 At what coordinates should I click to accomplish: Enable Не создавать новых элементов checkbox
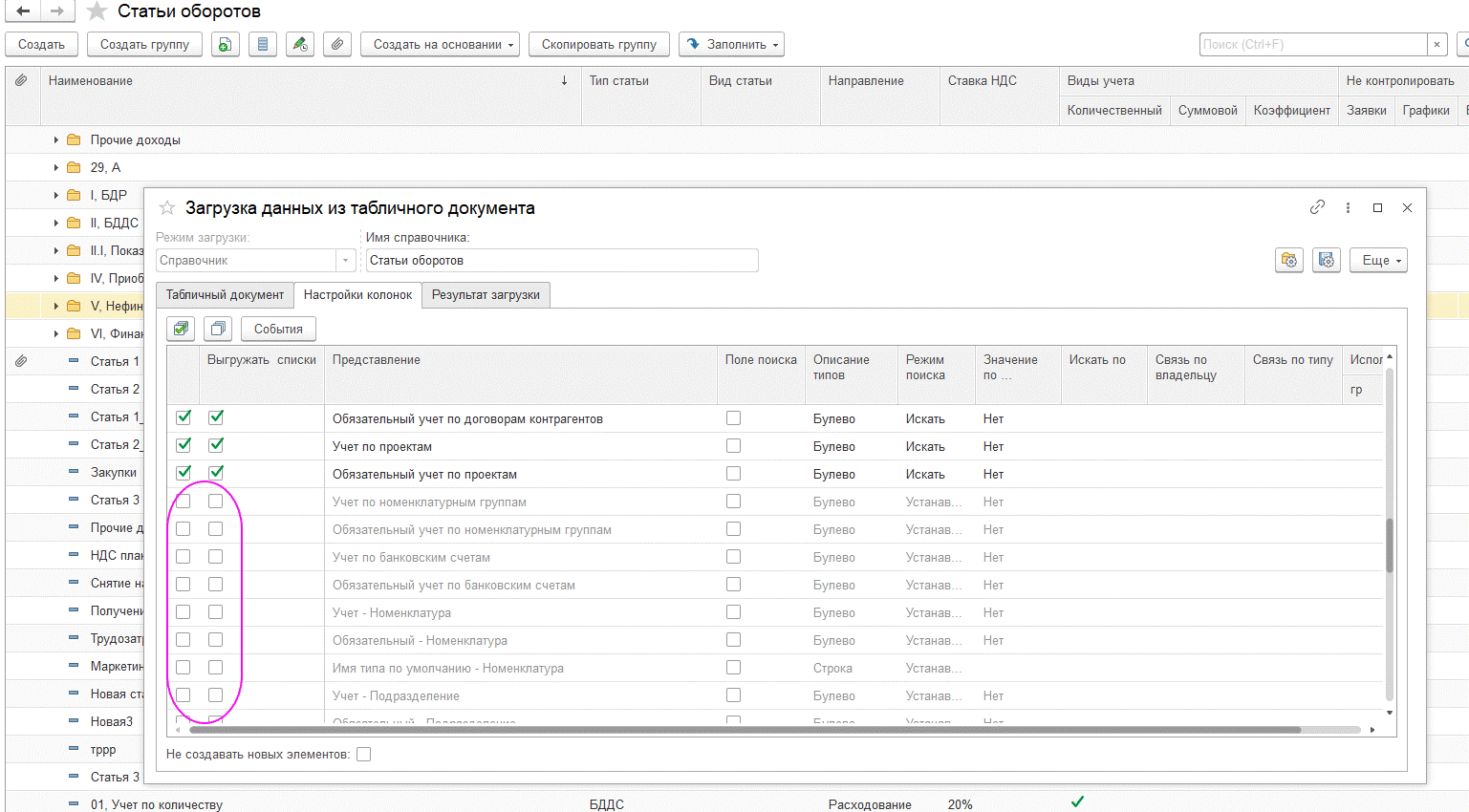363,755
